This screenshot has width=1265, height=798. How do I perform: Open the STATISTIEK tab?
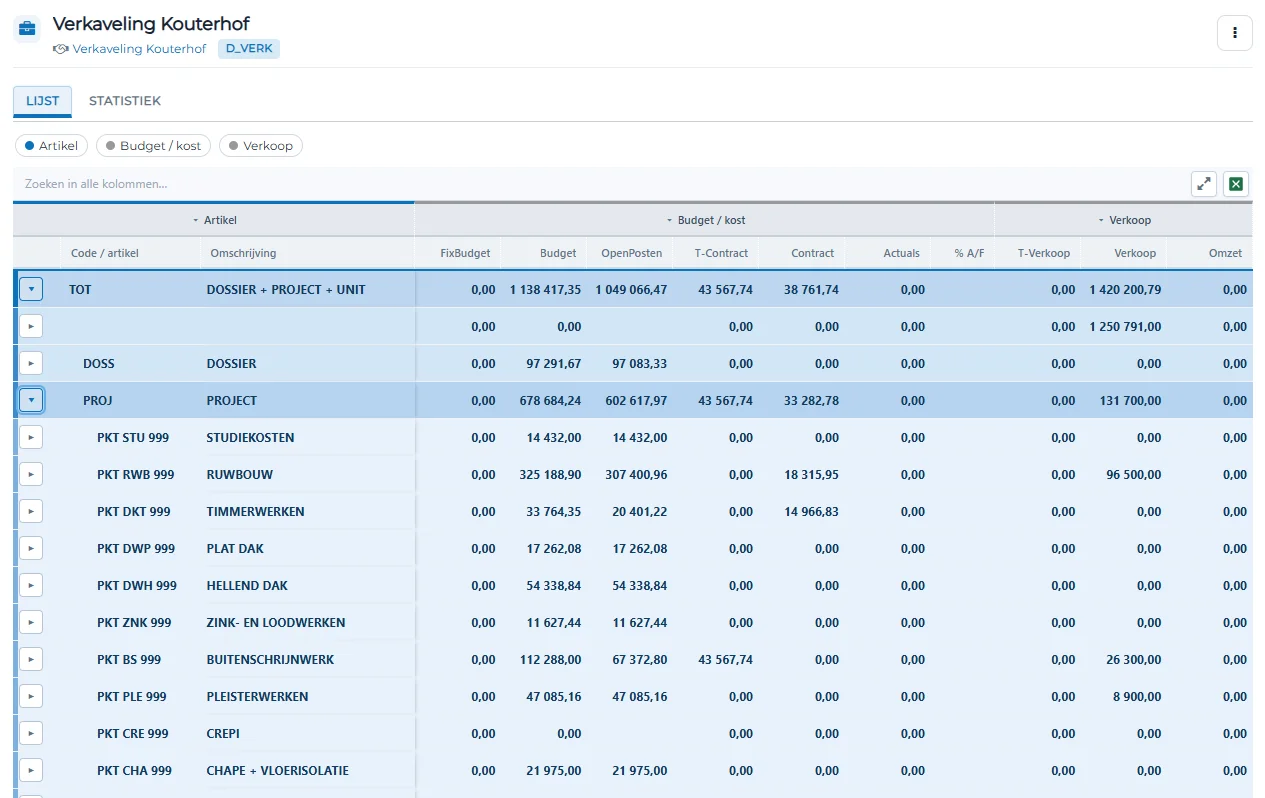point(125,102)
